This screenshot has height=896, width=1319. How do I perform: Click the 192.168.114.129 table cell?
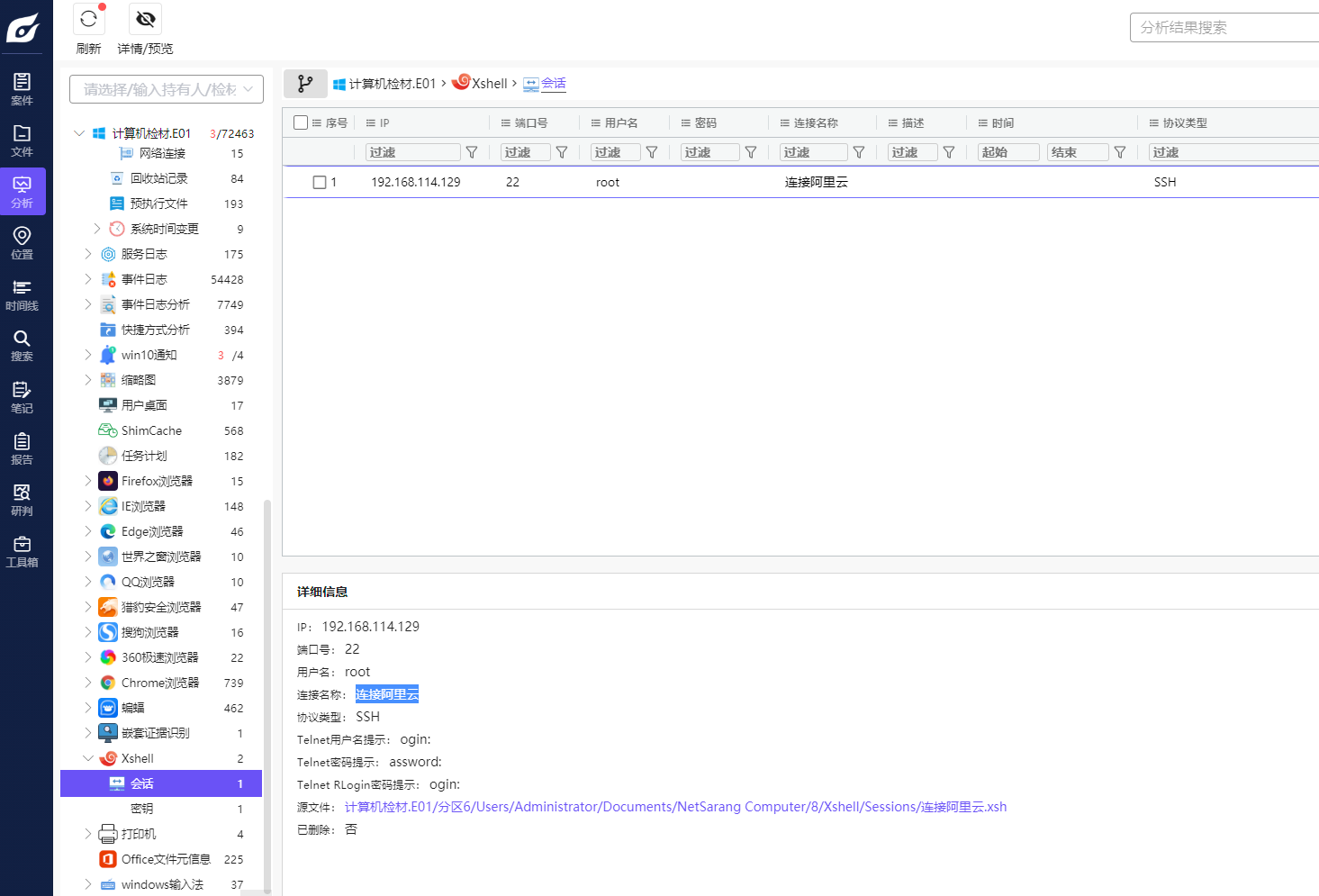[416, 182]
